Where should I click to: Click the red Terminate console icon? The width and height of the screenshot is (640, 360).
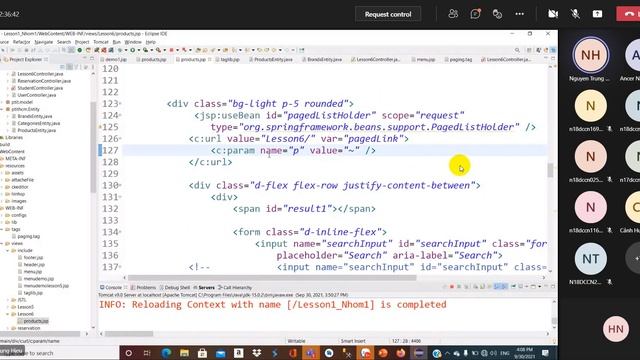pos(452,287)
